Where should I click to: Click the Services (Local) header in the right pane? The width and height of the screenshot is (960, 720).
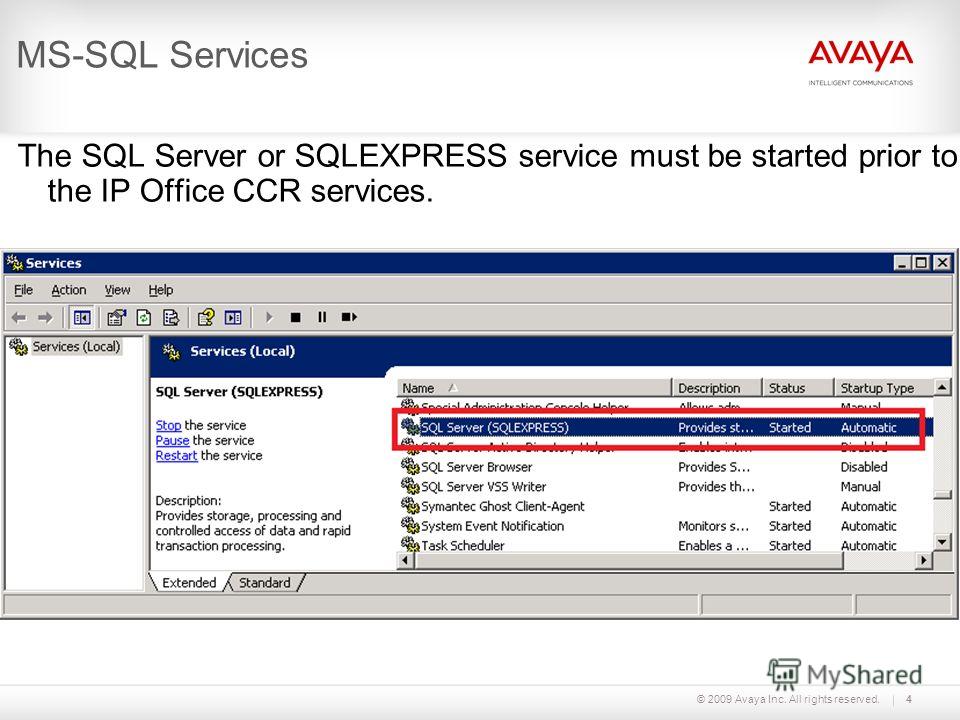242,351
